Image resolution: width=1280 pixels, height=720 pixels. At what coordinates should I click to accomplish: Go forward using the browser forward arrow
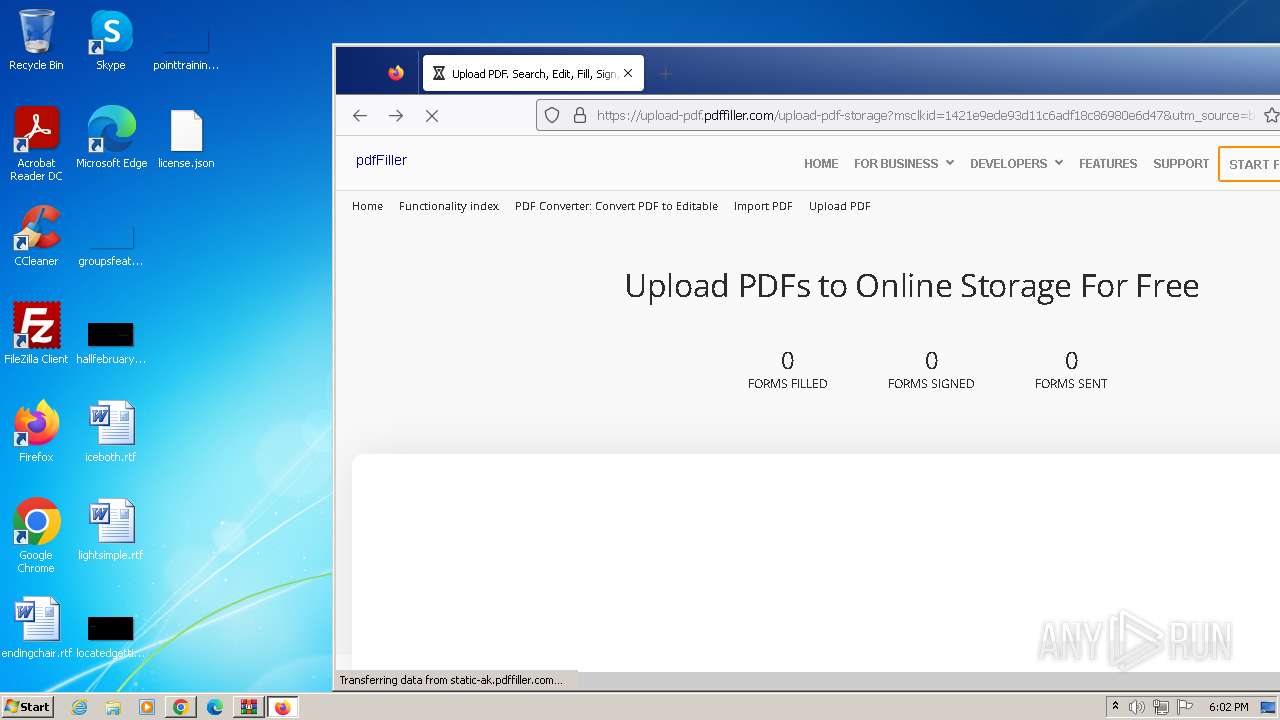click(x=396, y=116)
